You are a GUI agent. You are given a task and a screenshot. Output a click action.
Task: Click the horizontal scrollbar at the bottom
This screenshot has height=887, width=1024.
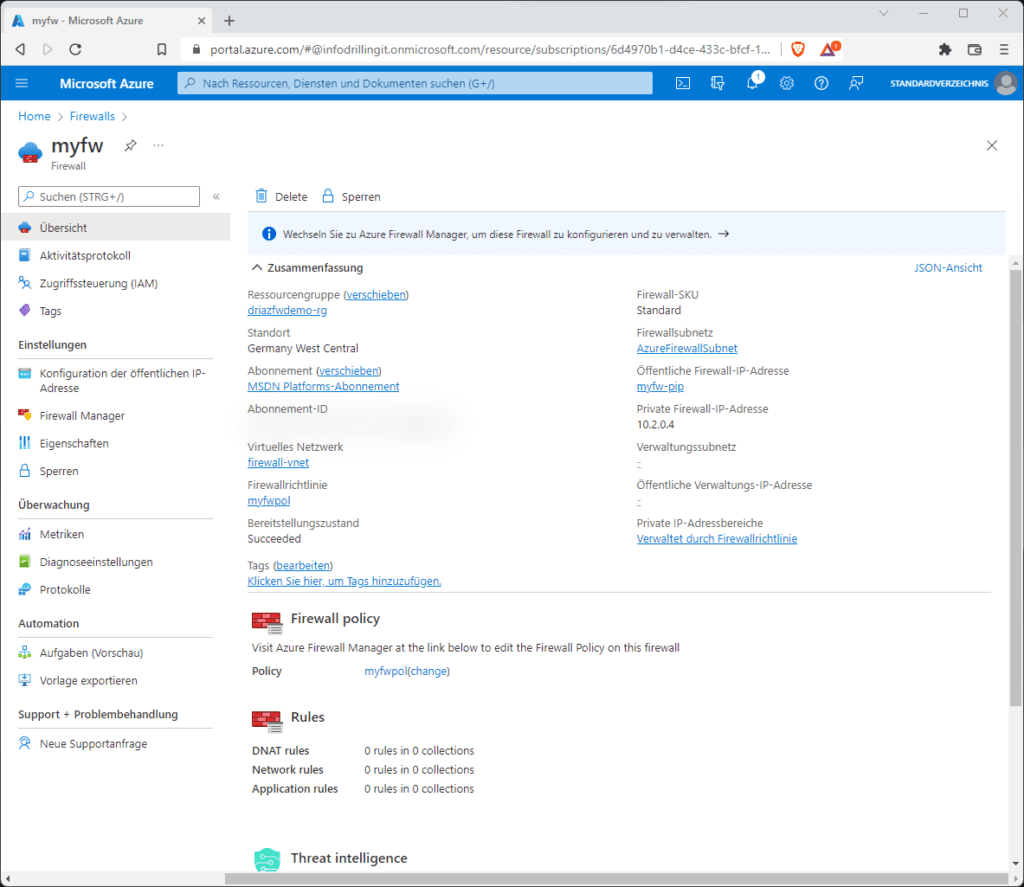click(x=616, y=879)
